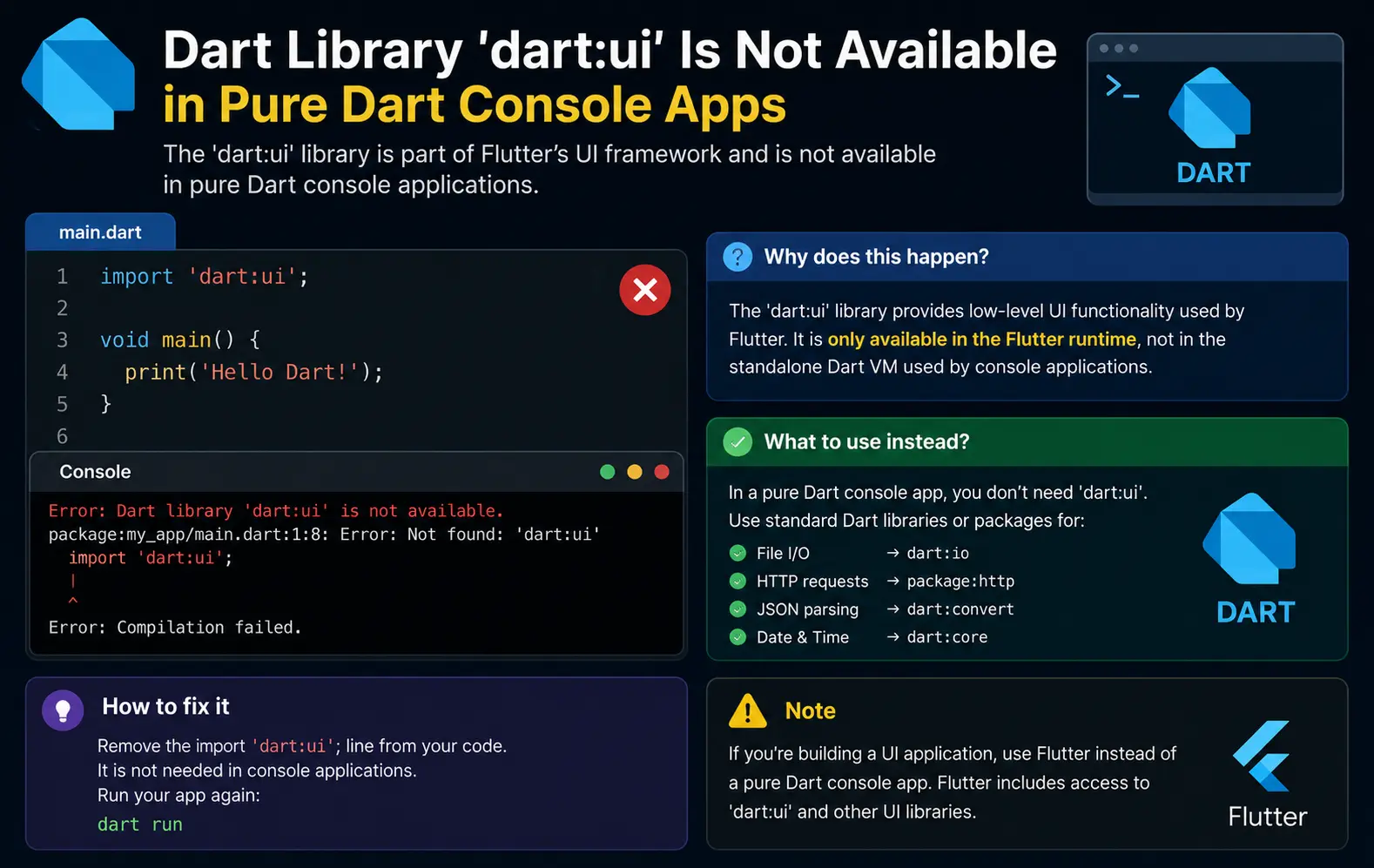
Task: Click the import 'dart:ui'; code on line 1
Action: (x=204, y=277)
